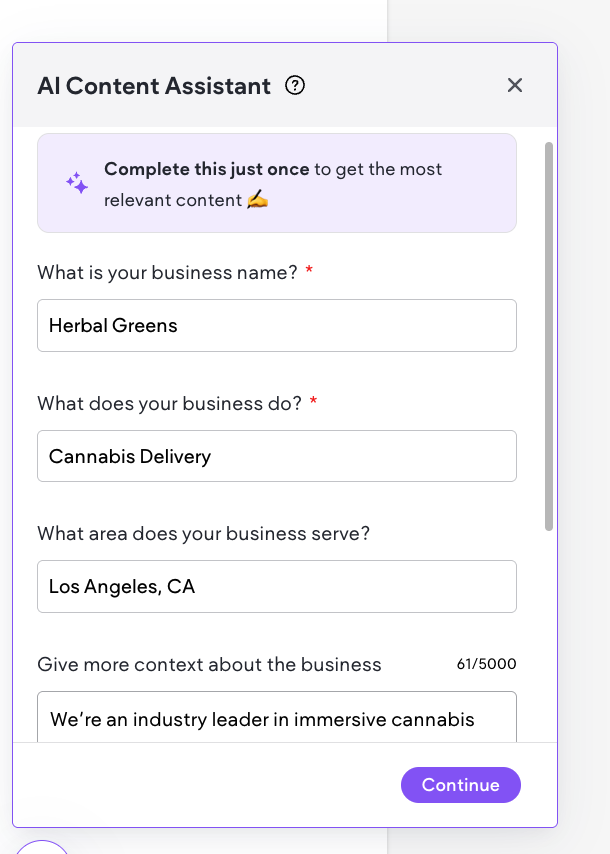Click the panel's vertical scrollbar thumb
This screenshot has height=854, width=610.
pos(549,335)
